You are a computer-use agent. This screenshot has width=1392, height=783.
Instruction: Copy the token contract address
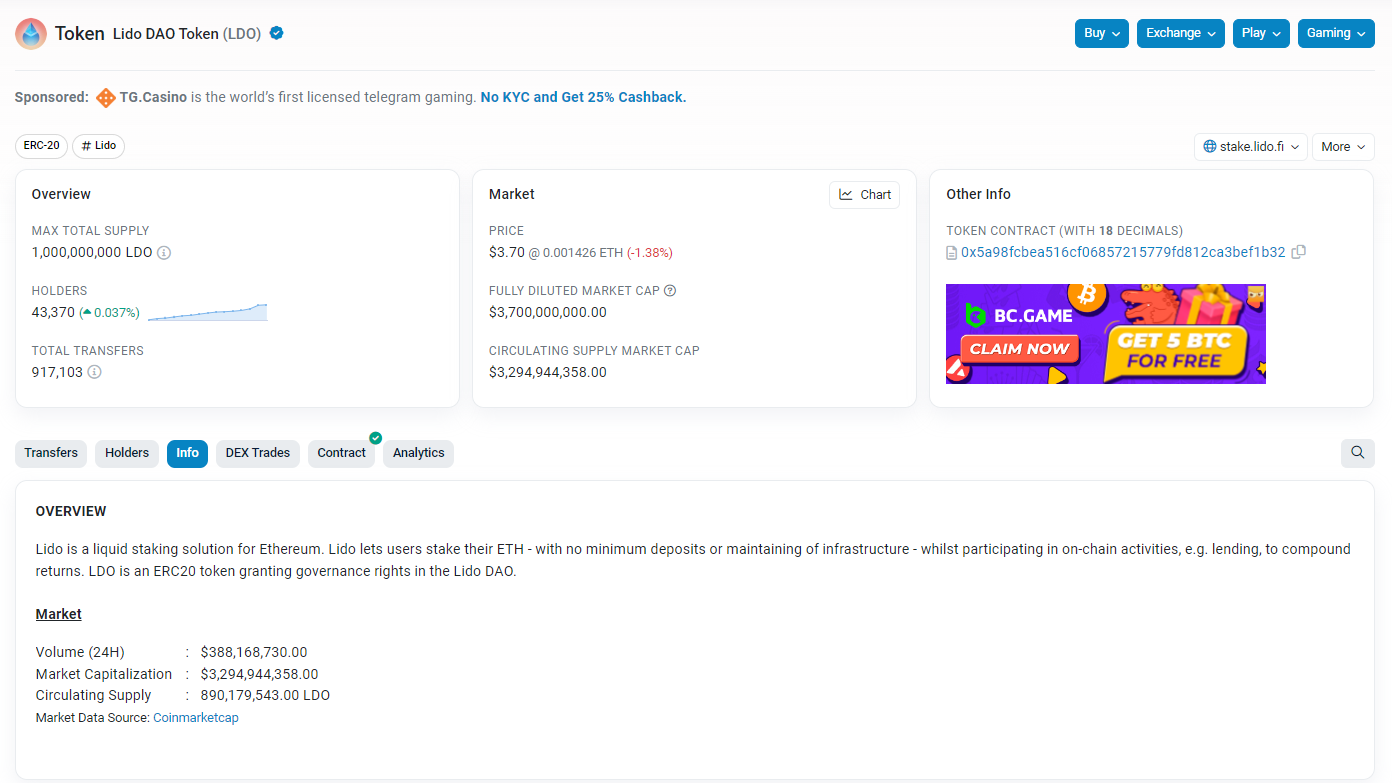tap(1298, 252)
